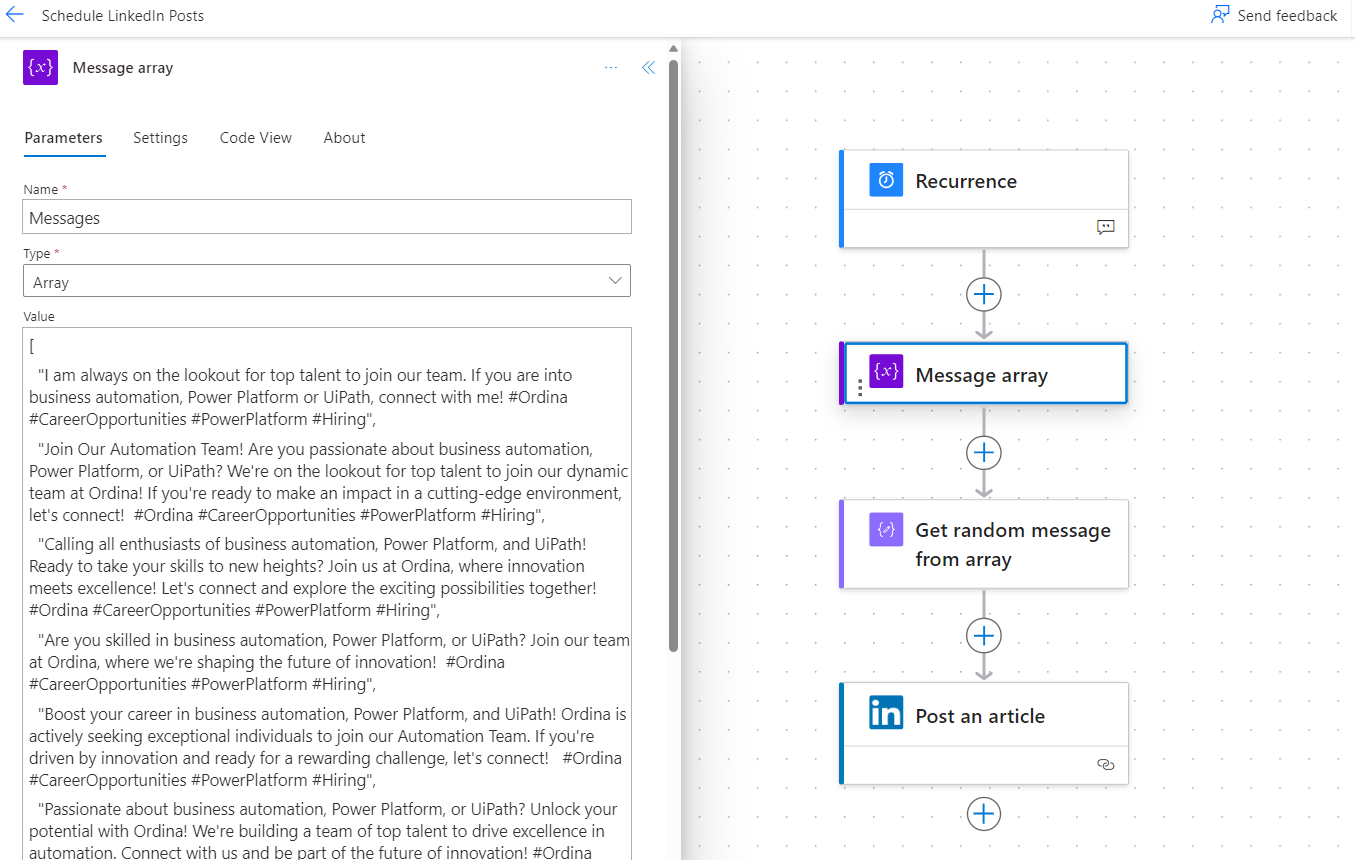Select the Recurrence trigger card
The height and width of the screenshot is (860, 1355).
pos(984,198)
